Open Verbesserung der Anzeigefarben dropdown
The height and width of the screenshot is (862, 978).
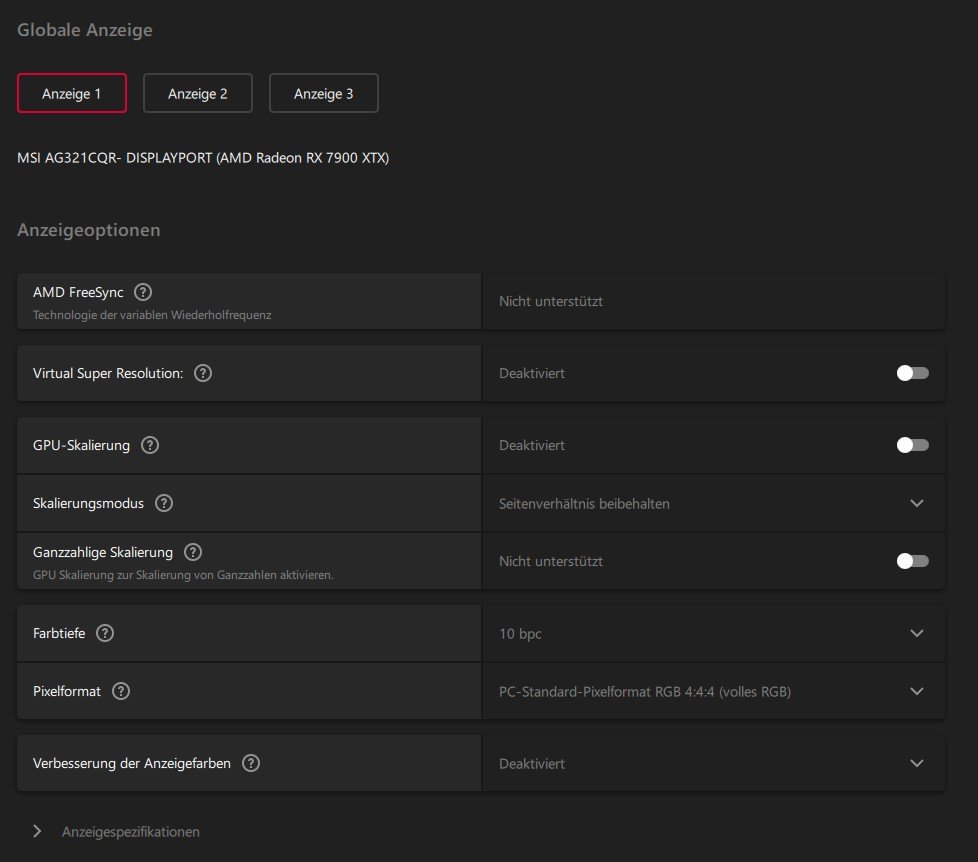pyautogui.click(x=714, y=763)
